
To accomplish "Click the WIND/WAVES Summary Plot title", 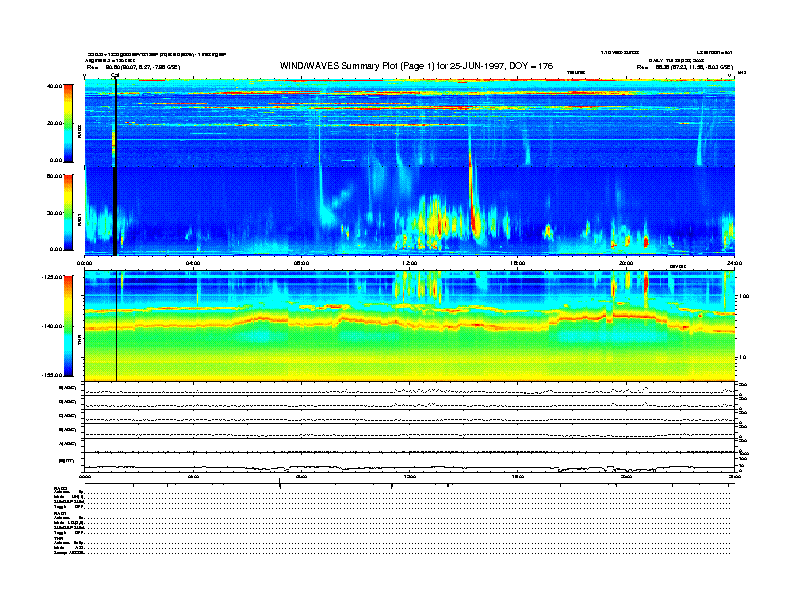I will pos(416,66).
